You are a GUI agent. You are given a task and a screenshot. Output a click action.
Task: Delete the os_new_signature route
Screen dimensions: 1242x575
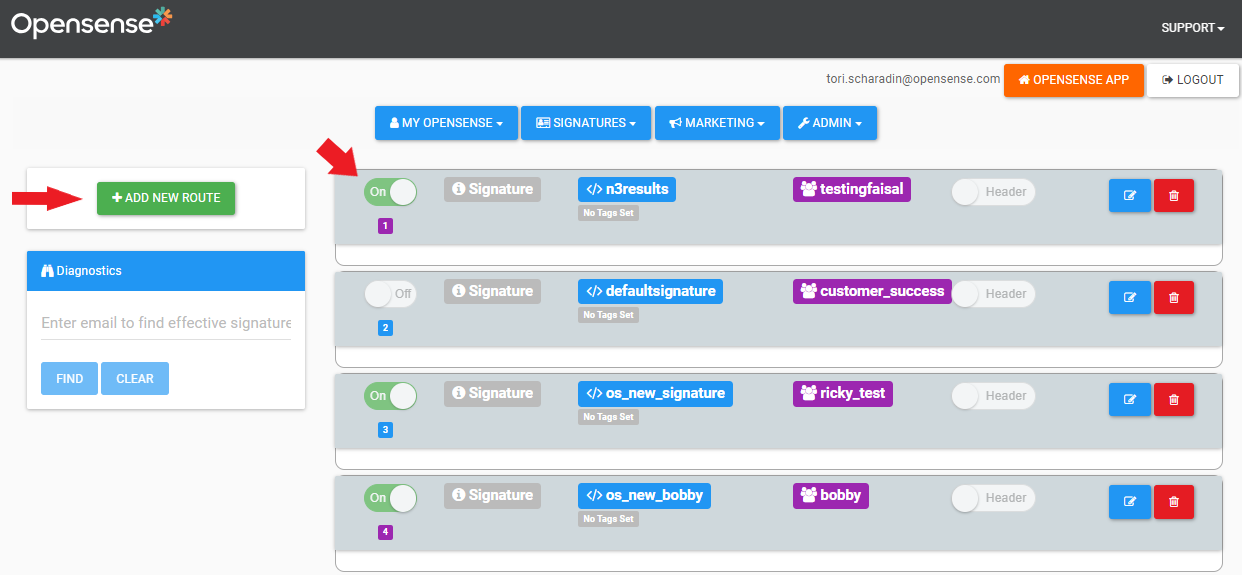[x=1174, y=400]
